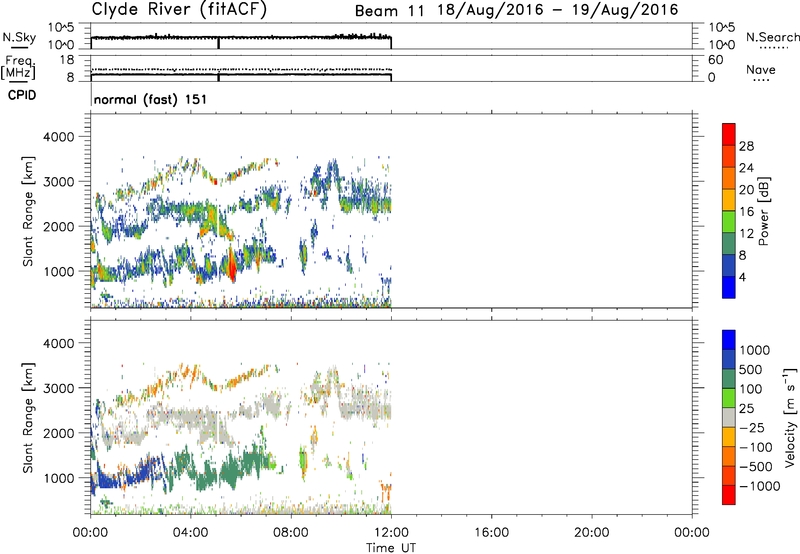This screenshot has height=554, width=800.
Task: Click the "4" tick on Power colorbar
Action: (x=742, y=277)
